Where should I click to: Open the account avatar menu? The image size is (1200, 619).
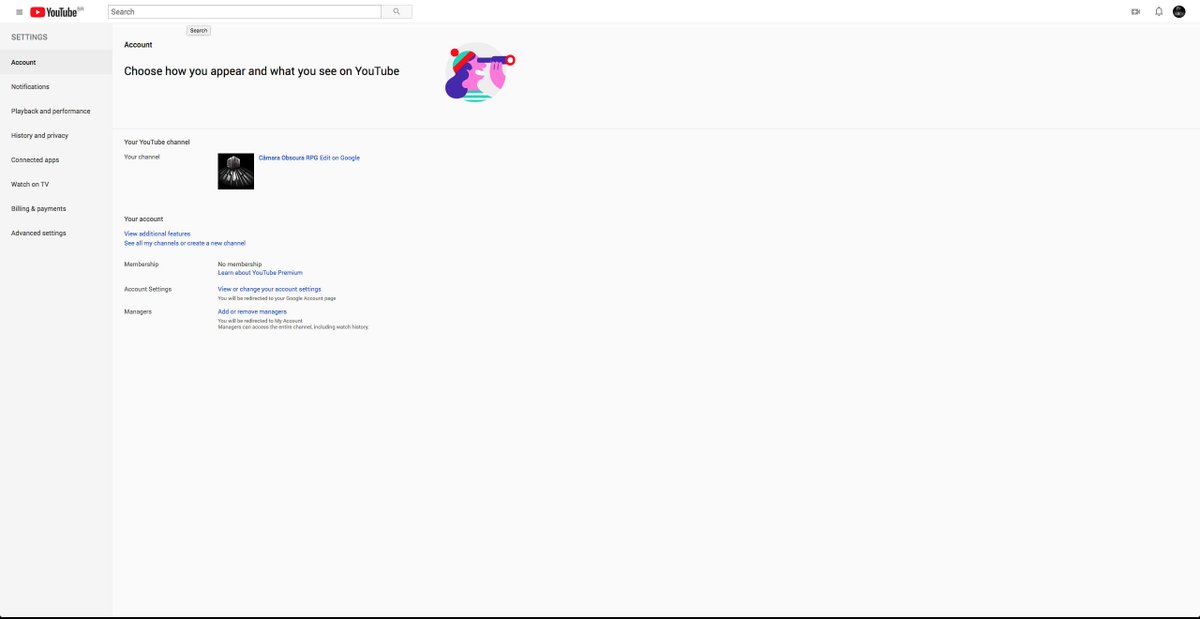point(1180,12)
